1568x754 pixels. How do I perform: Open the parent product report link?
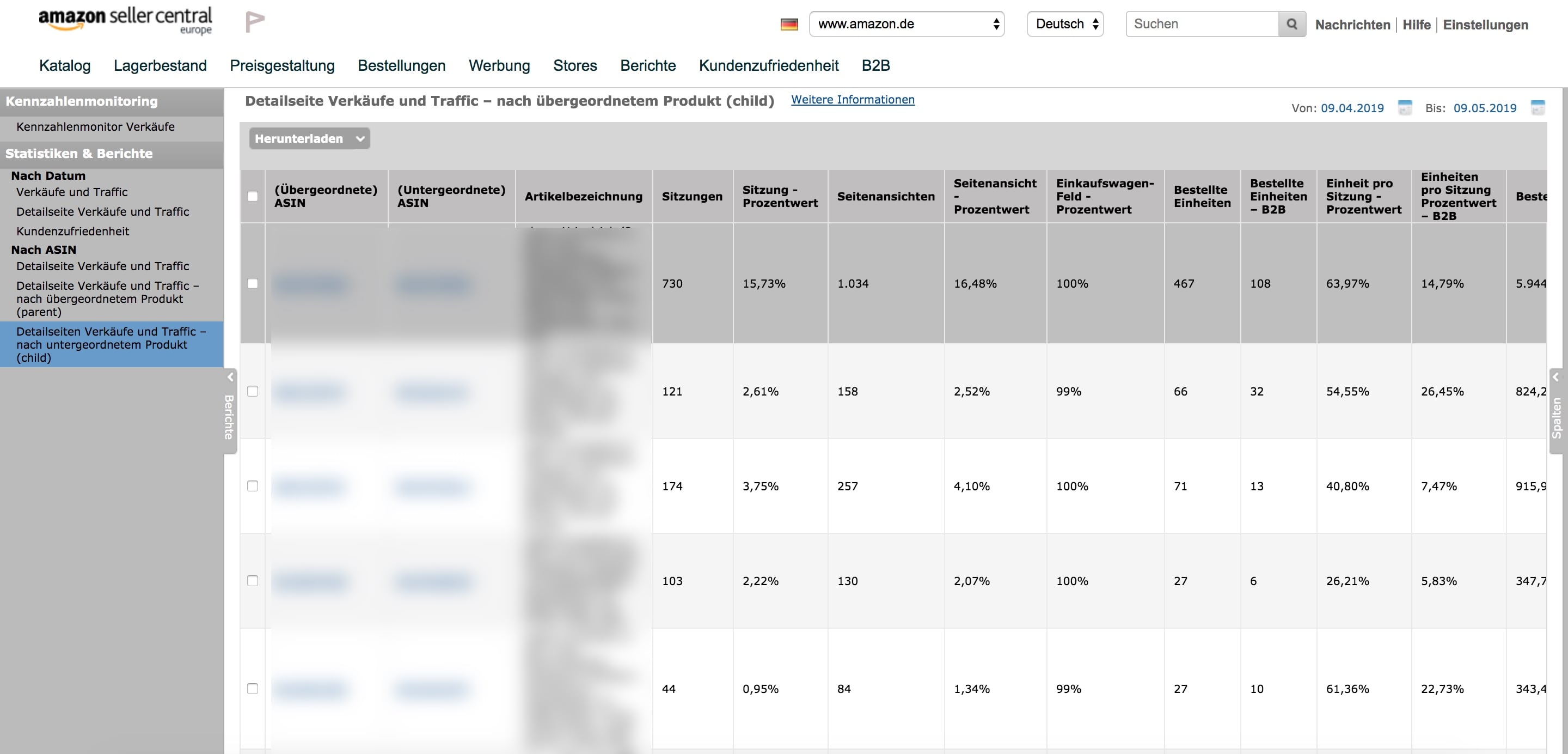(x=108, y=299)
